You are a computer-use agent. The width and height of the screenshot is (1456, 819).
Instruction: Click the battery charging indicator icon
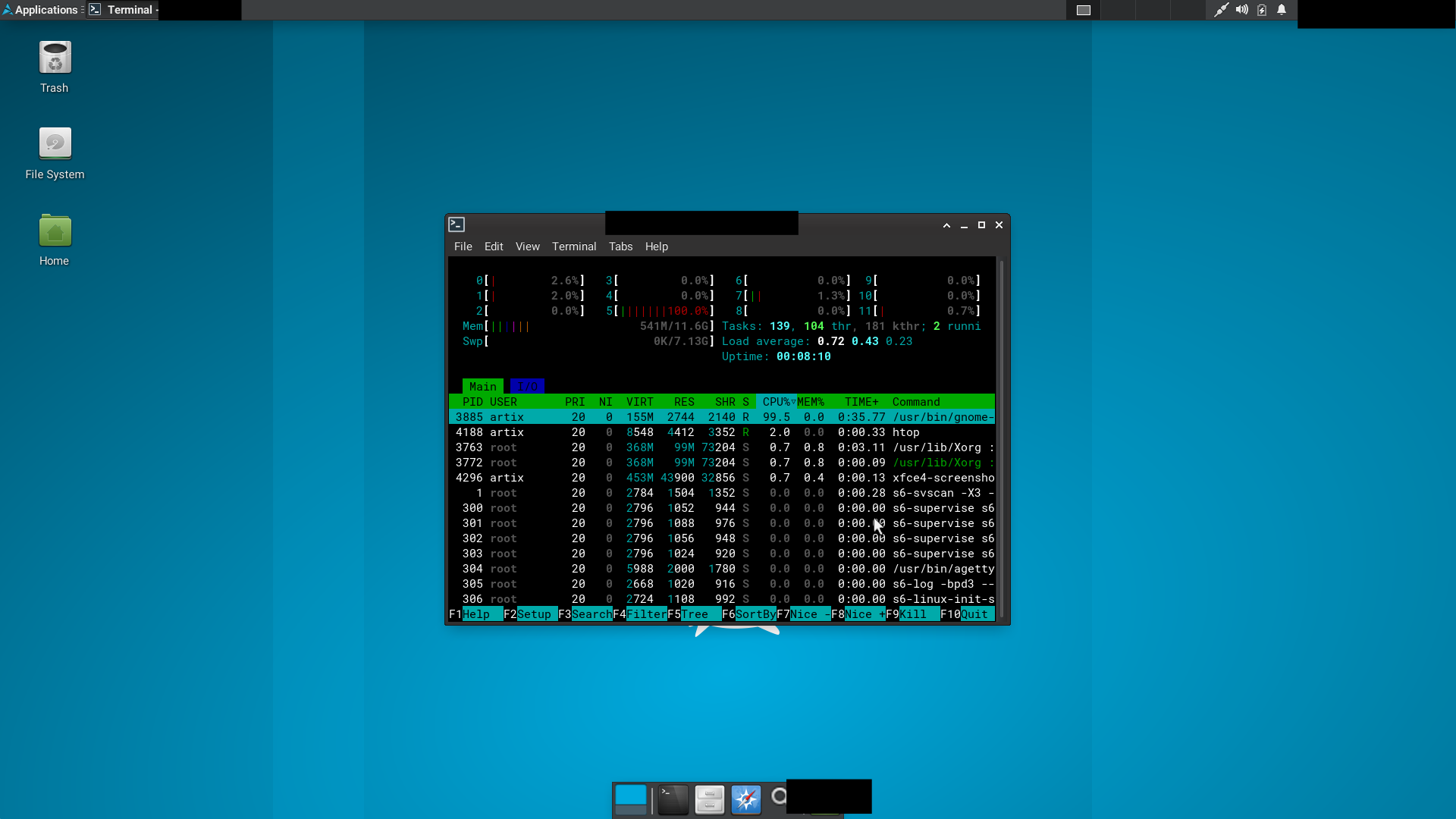[1262, 10]
